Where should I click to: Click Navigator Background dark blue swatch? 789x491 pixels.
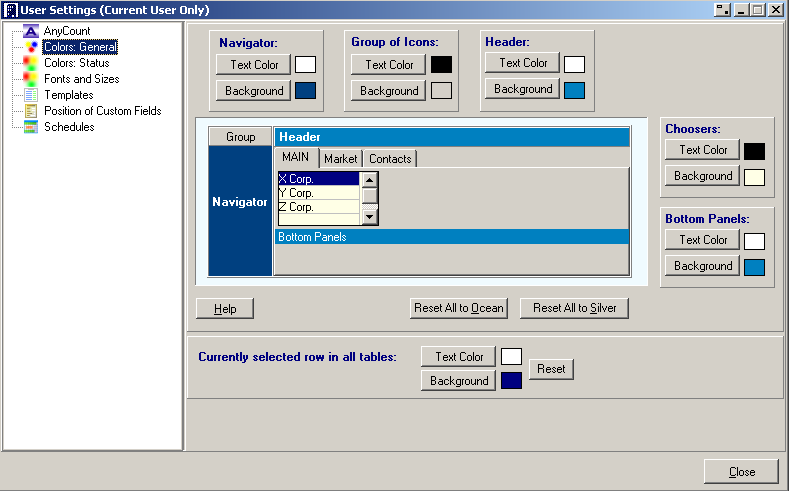[x=305, y=91]
